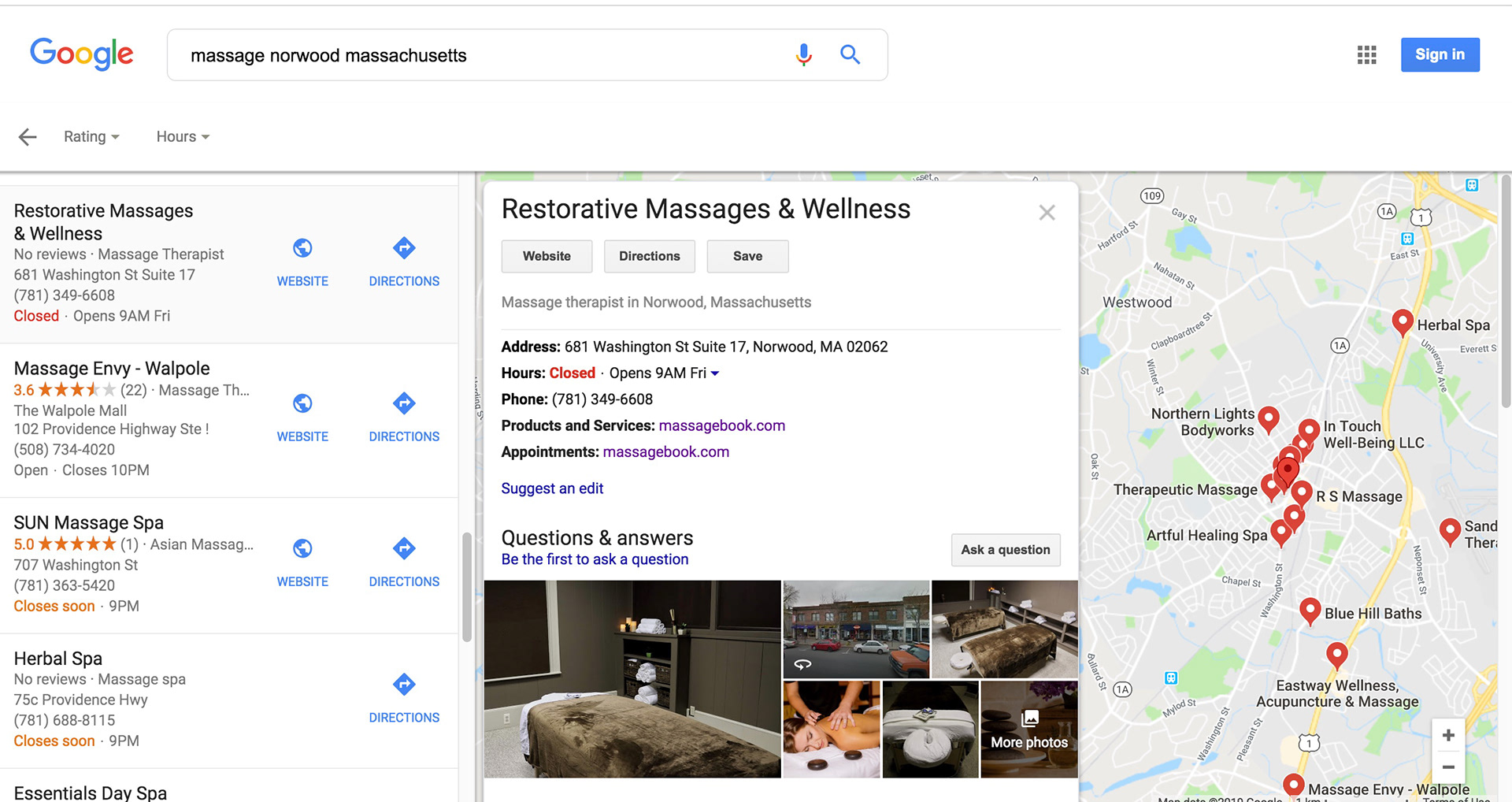Select the Herbal Spa listing title
This screenshot has width=1512, height=802.
tap(57, 659)
